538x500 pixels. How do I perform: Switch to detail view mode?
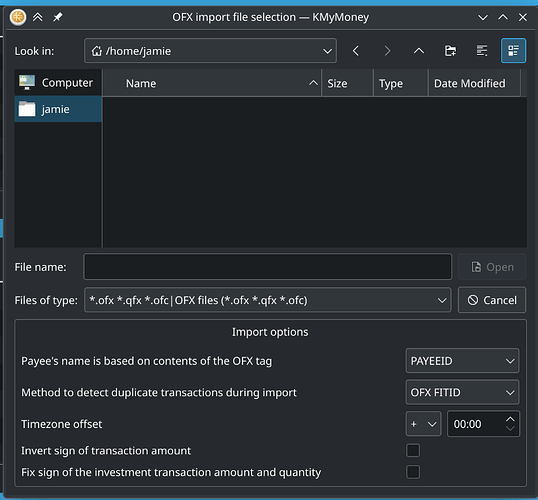pos(513,51)
